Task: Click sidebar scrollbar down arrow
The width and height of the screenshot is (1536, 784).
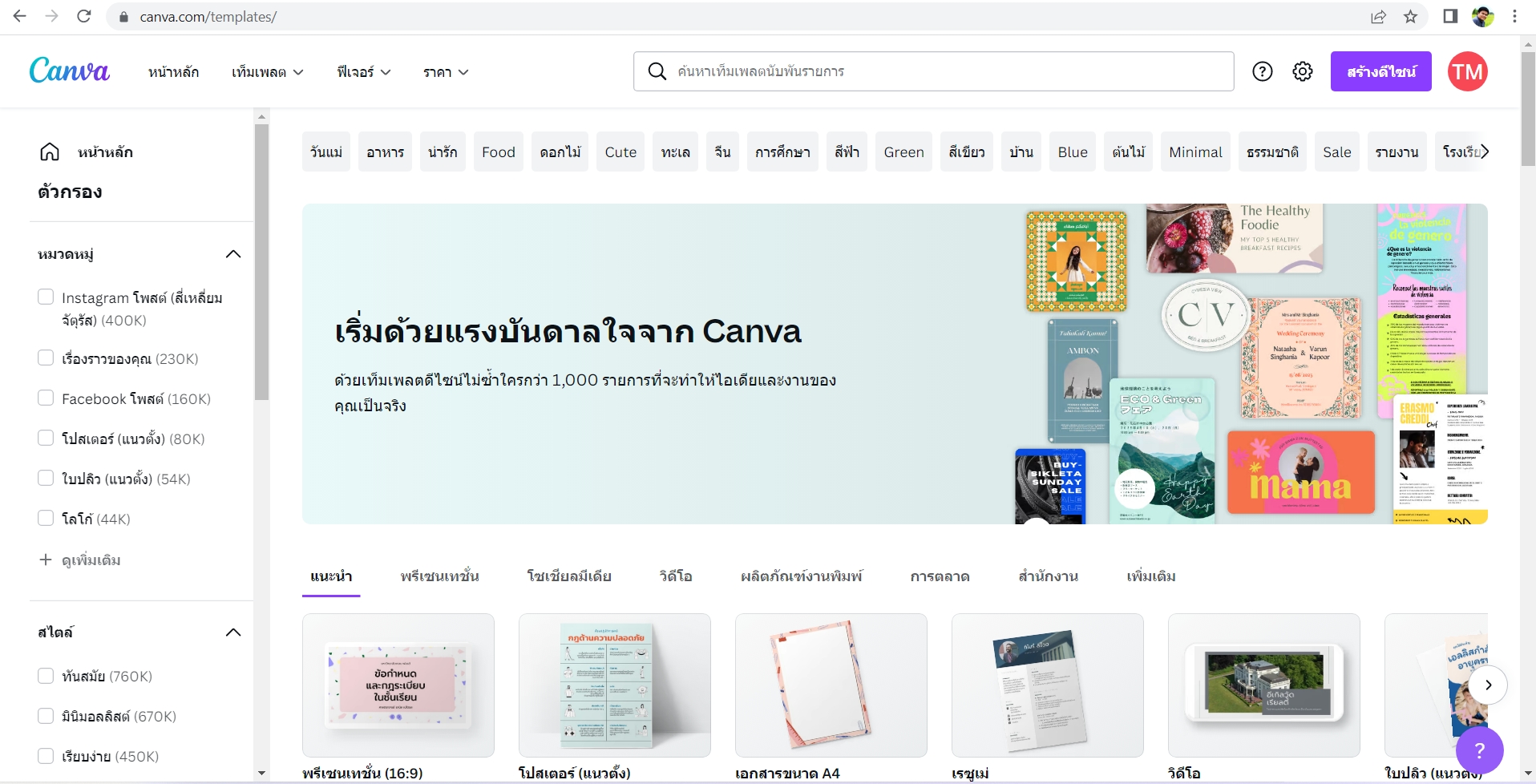Action: pyautogui.click(x=261, y=773)
